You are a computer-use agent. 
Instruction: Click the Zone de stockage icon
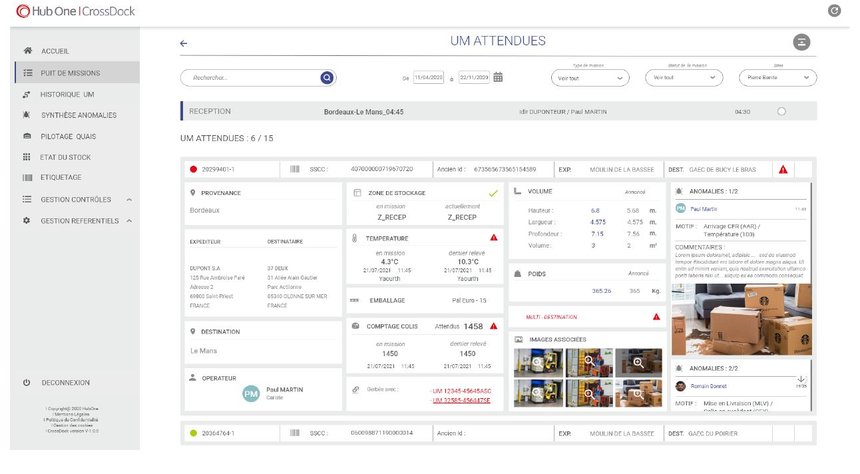tap(357, 193)
